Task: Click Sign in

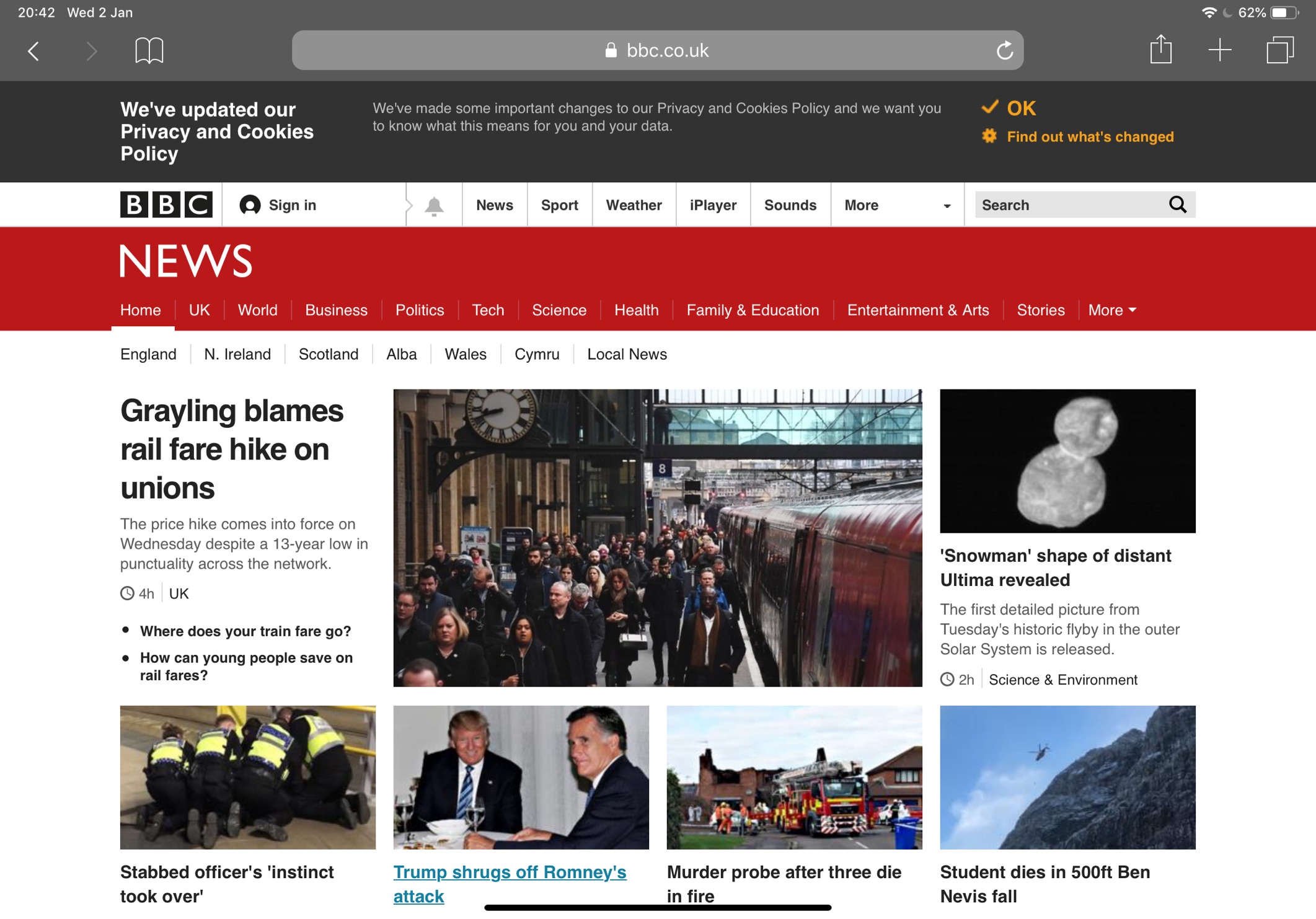Action: click(x=292, y=205)
